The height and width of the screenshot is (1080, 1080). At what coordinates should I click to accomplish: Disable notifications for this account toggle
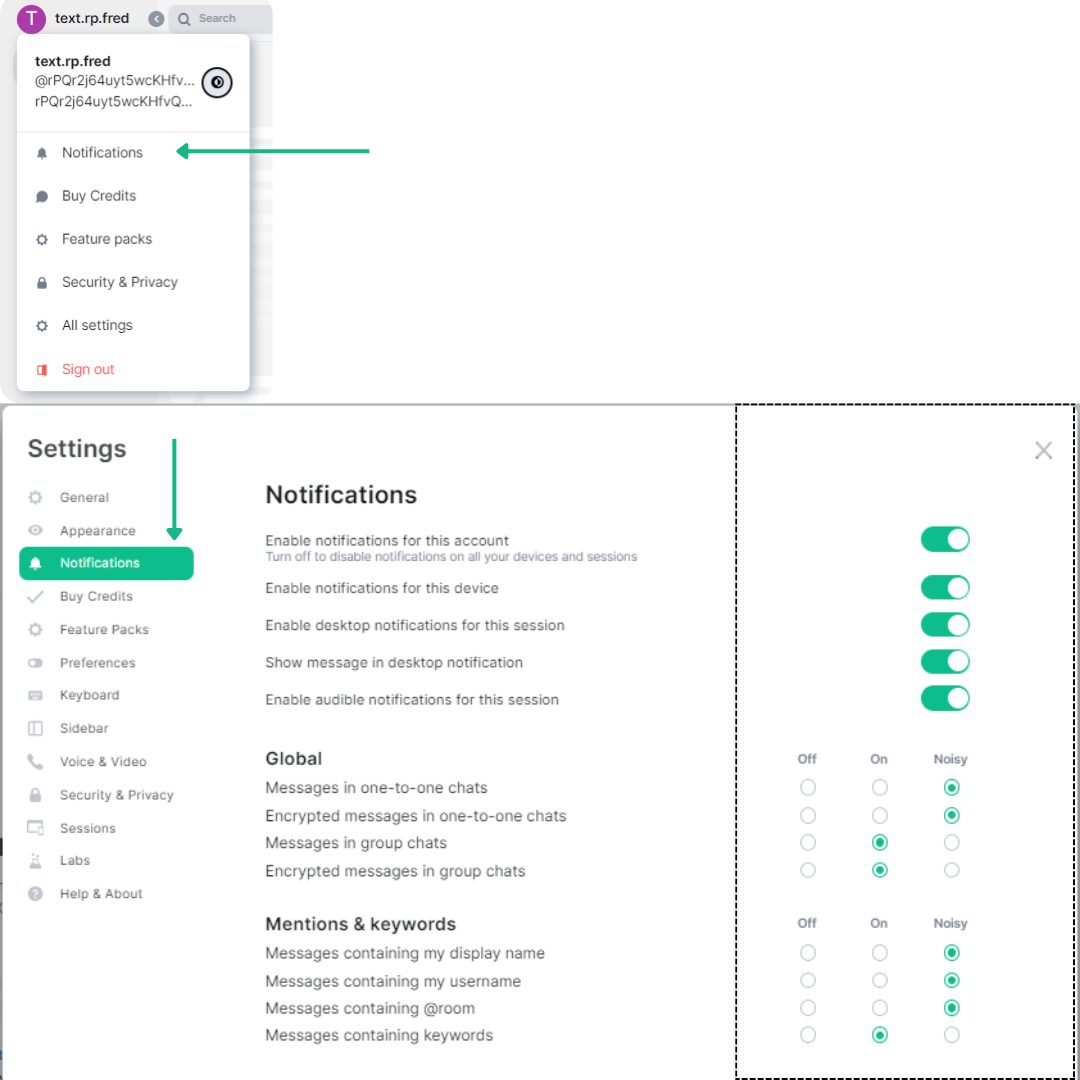(x=945, y=540)
